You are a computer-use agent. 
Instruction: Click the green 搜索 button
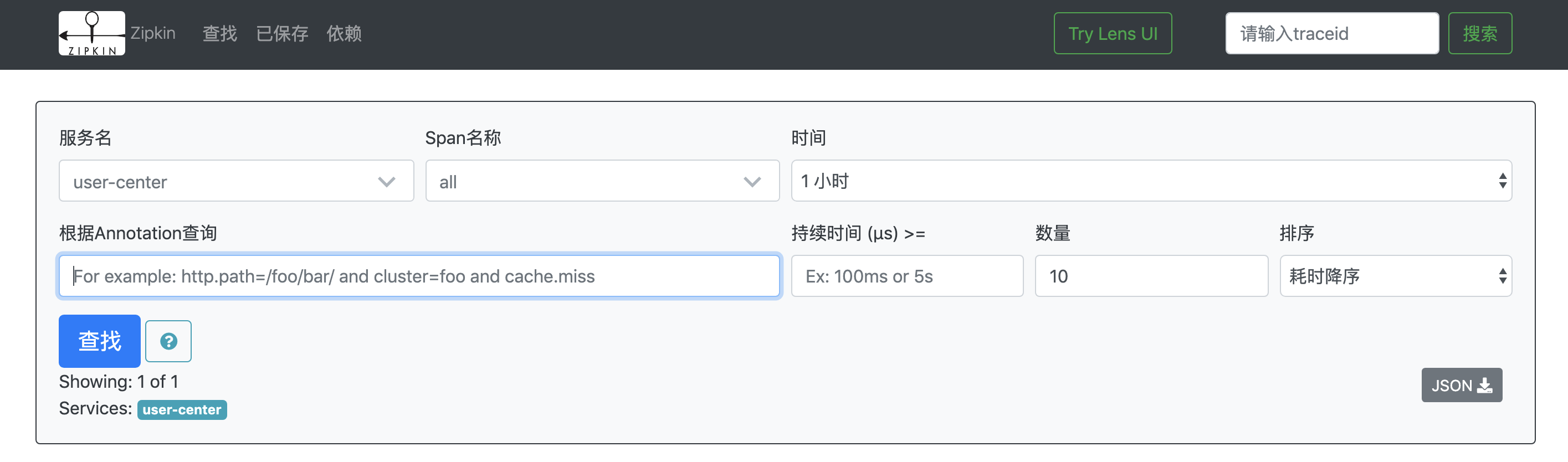pos(1480,33)
